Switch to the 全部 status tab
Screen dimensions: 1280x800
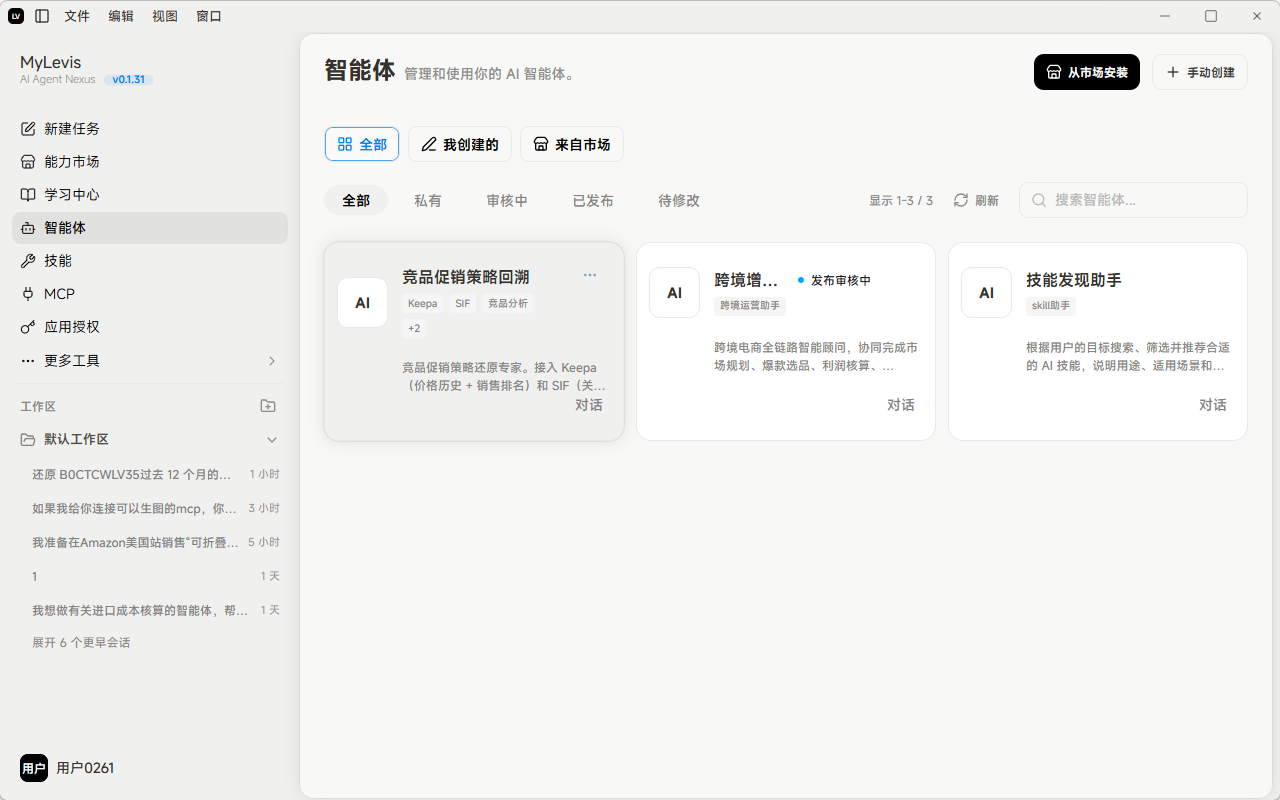tap(356, 200)
